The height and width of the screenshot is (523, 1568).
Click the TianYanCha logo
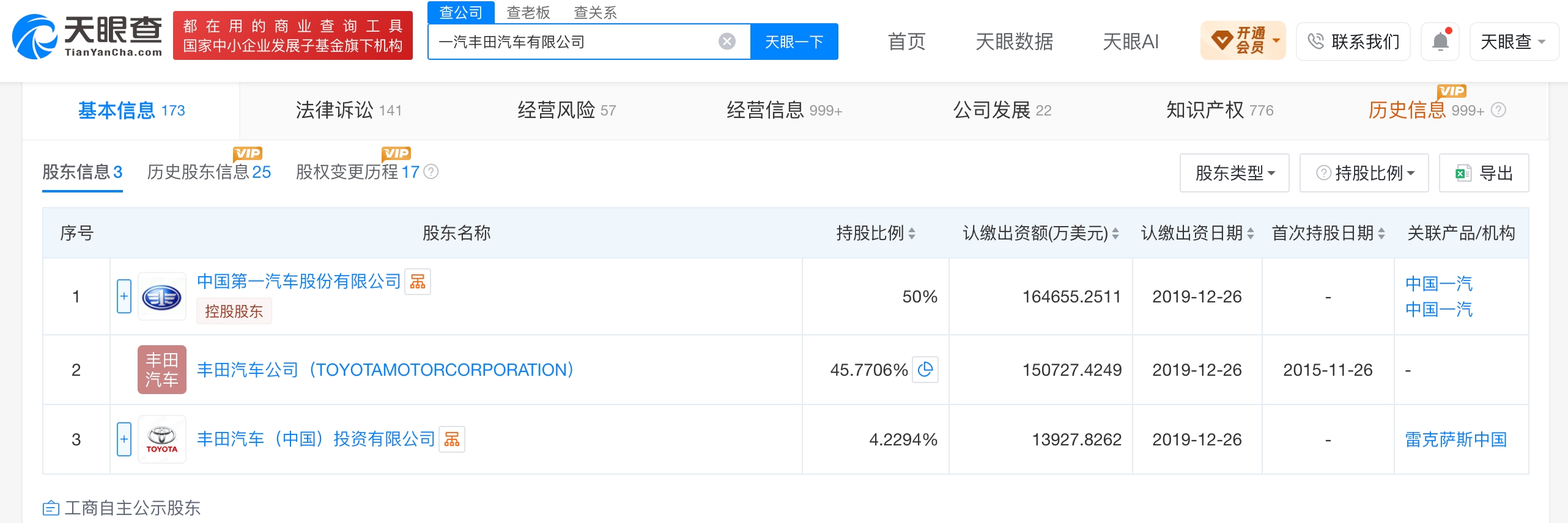(87, 37)
